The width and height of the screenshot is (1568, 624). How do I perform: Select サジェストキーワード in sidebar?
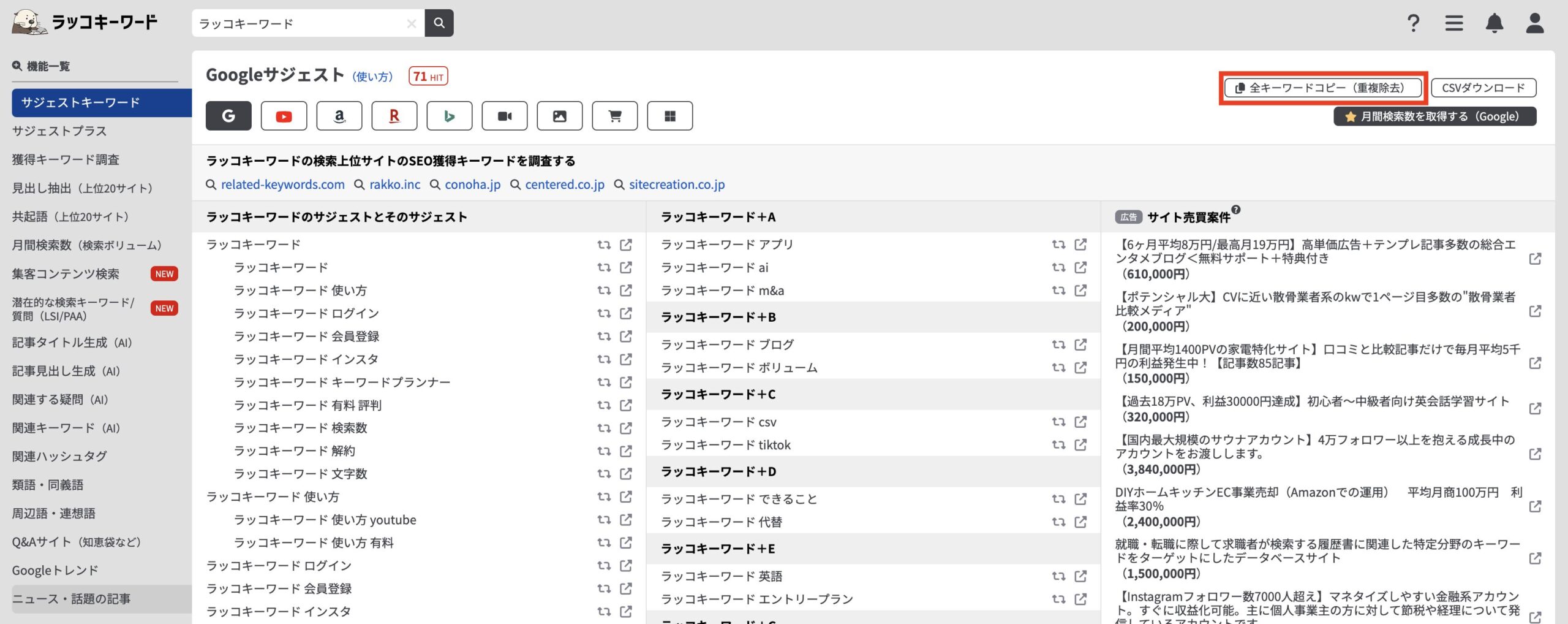(x=102, y=102)
